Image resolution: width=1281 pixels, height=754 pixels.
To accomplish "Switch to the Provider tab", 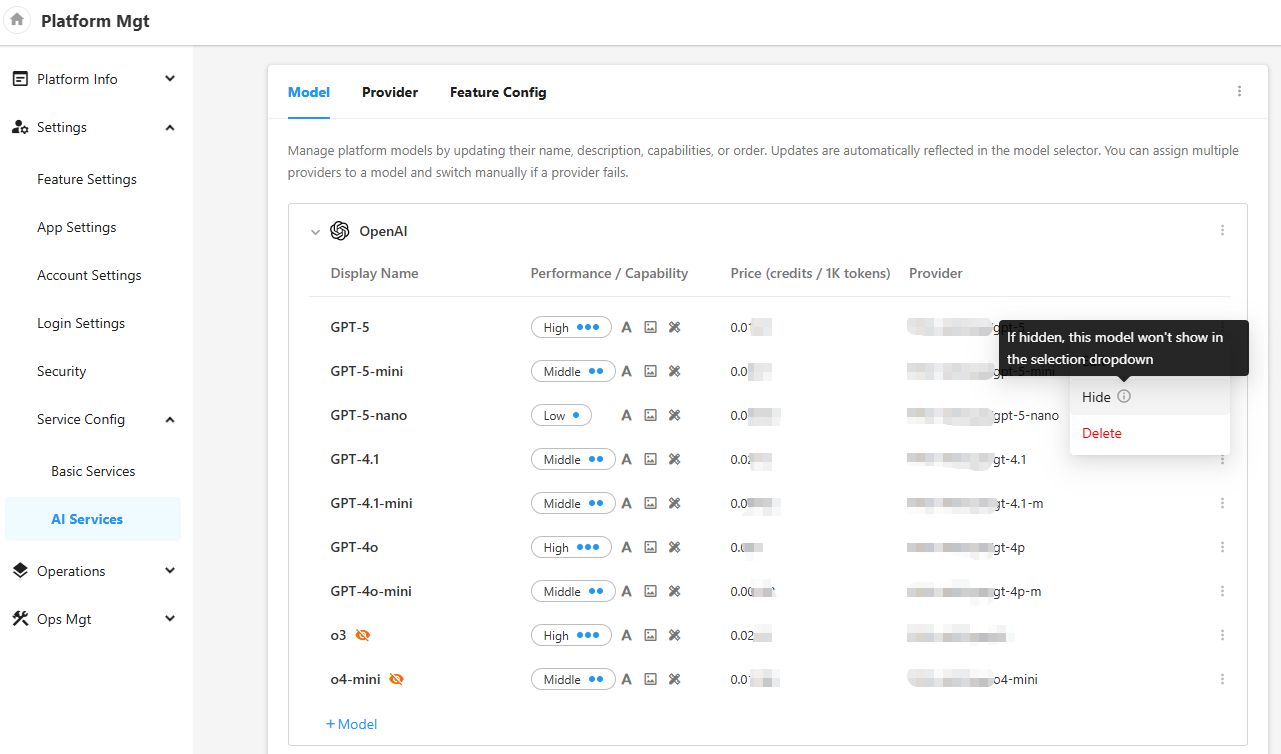I will click(390, 92).
